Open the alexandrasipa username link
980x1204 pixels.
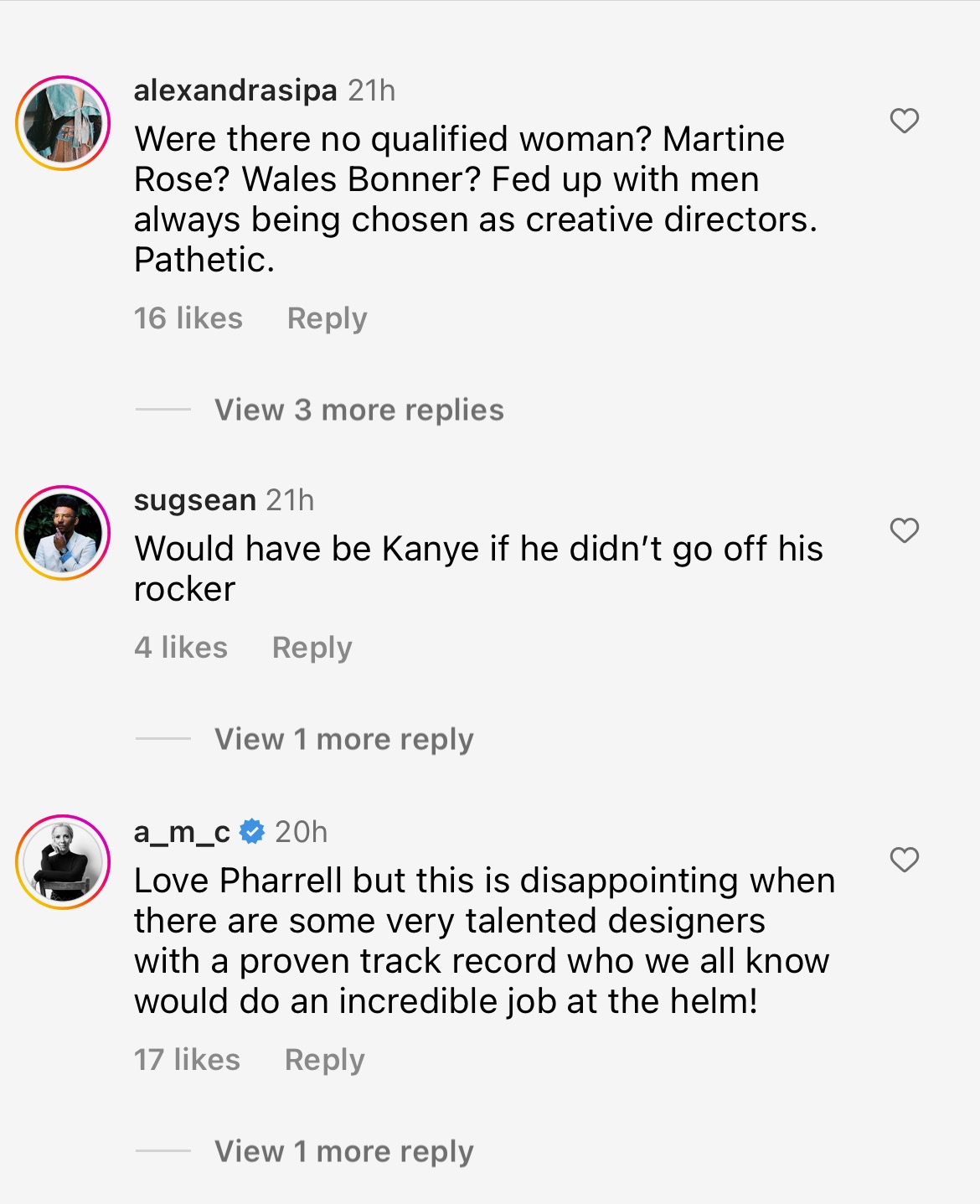235,90
